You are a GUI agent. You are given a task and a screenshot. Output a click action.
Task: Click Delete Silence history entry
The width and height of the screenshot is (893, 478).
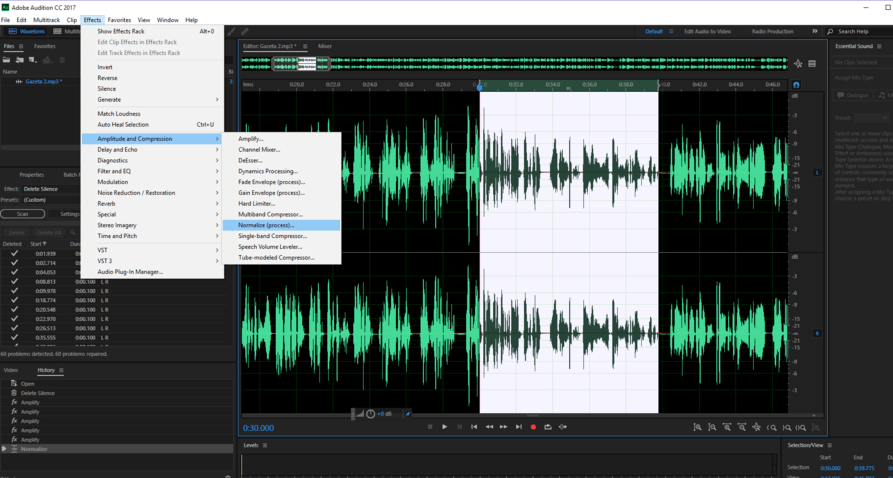point(38,393)
